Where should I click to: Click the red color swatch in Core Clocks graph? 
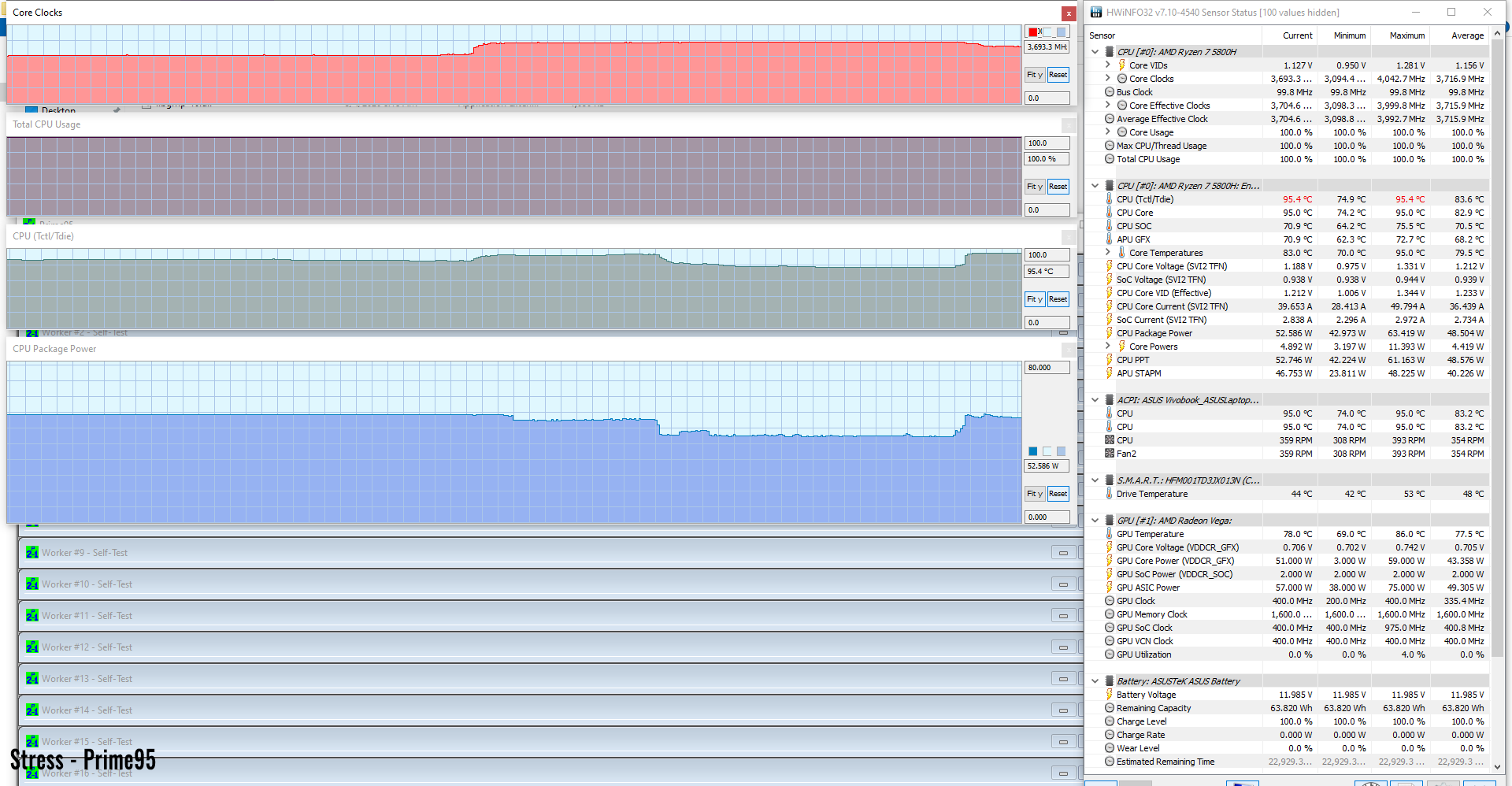pos(1033,32)
